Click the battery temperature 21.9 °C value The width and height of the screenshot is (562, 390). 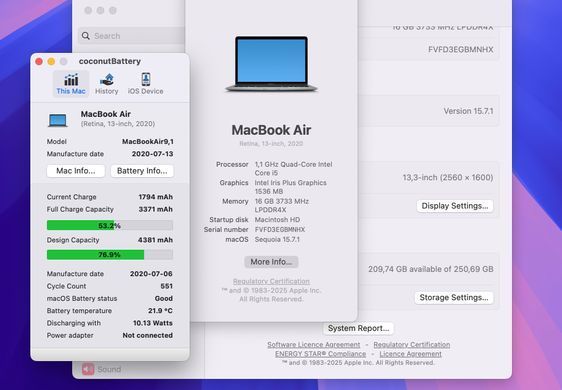[160, 310]
